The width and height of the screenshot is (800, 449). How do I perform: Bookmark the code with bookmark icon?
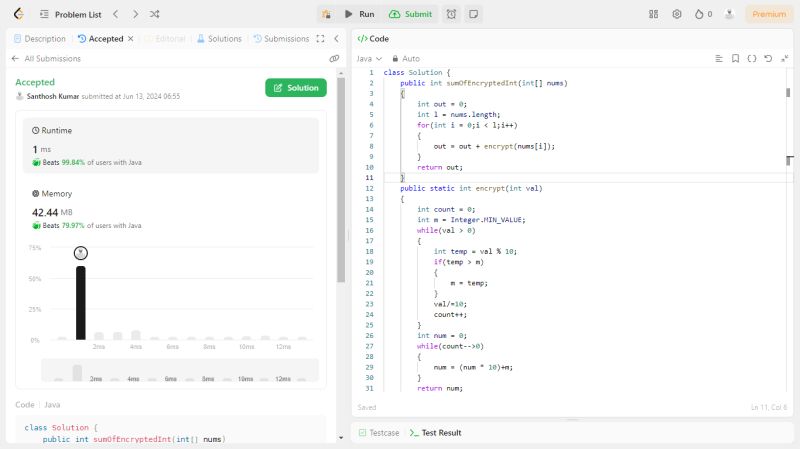735,59
